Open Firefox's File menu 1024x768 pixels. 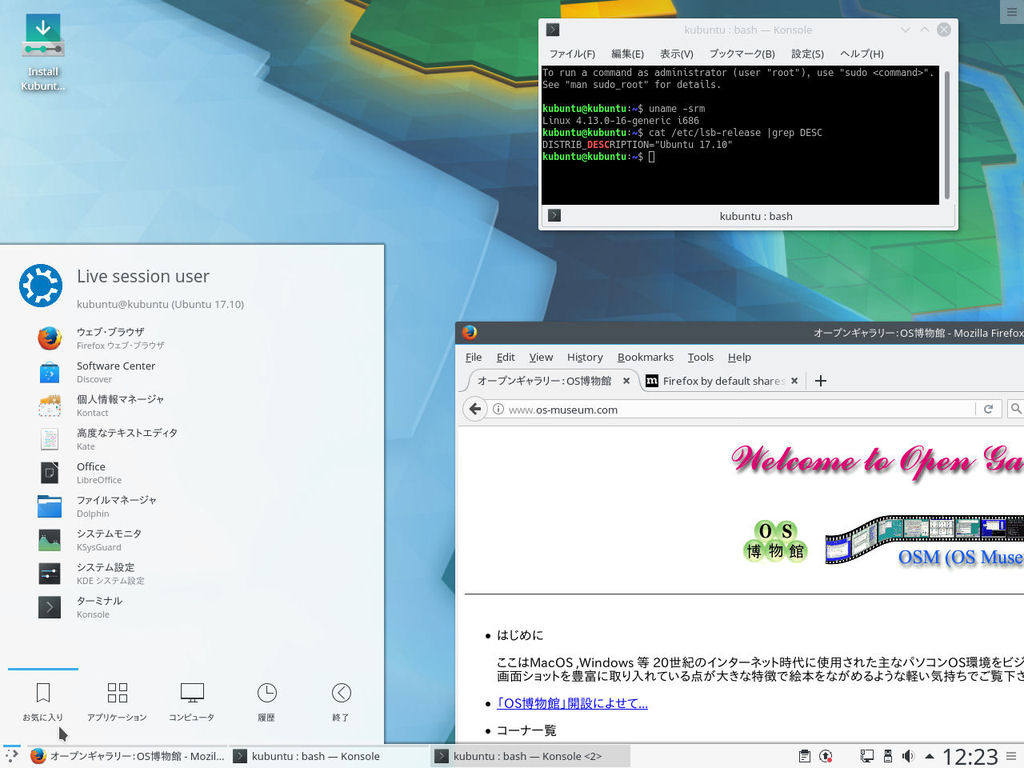click(473, 357)
